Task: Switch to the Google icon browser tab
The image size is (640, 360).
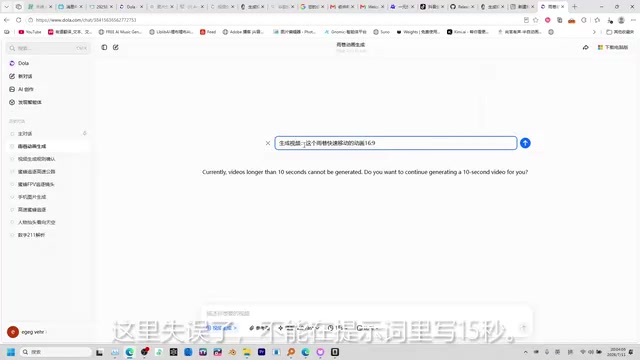Action: click(312, 7)
